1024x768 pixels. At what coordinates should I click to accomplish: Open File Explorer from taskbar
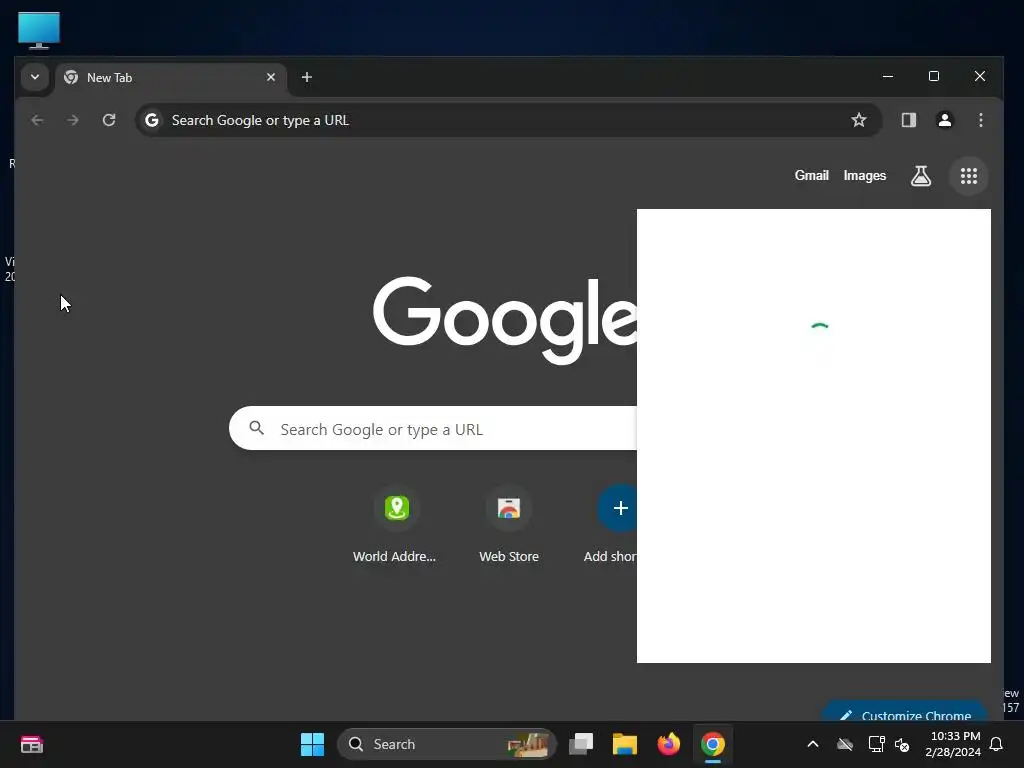pos(624,744)
